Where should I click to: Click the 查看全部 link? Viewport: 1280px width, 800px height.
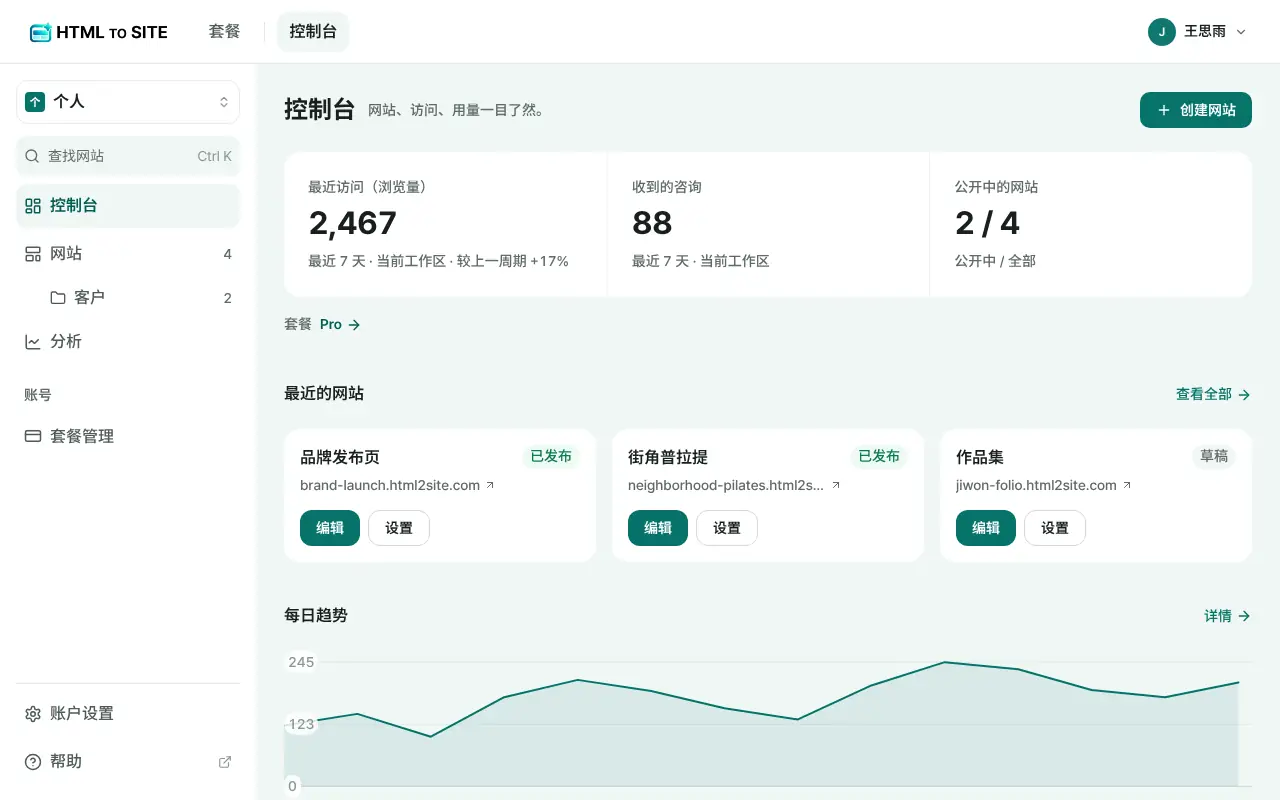1213,394
